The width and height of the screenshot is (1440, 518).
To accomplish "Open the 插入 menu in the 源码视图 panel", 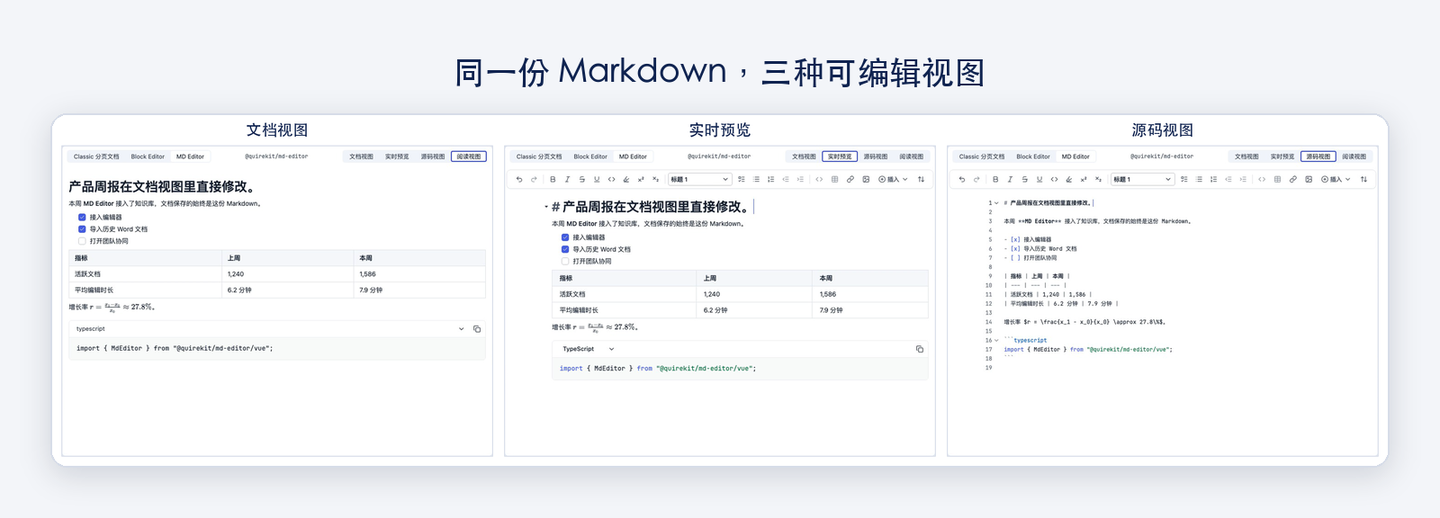I will coord(1336,179).
